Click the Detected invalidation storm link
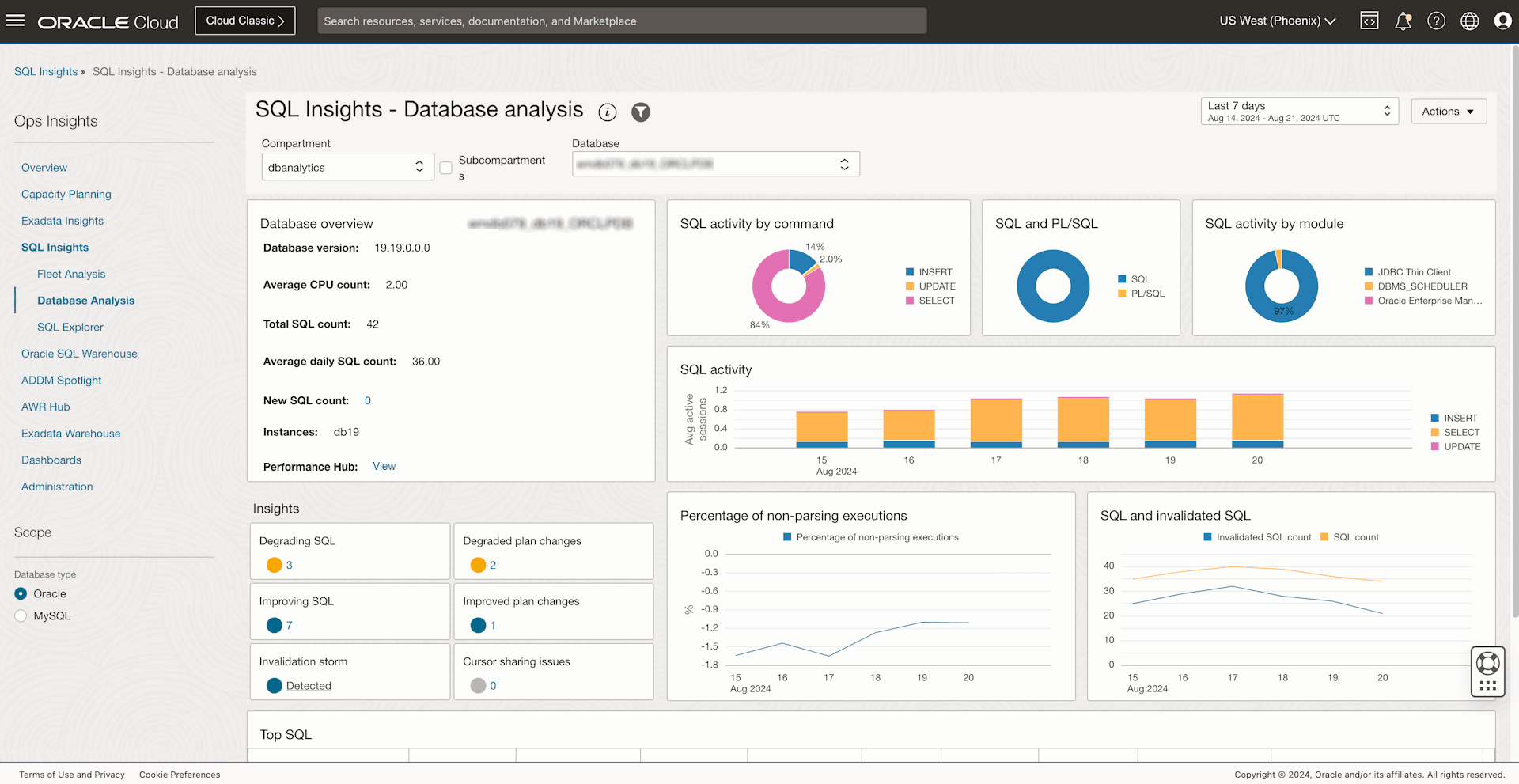The image size is (1519, 784). click(309, 685)
